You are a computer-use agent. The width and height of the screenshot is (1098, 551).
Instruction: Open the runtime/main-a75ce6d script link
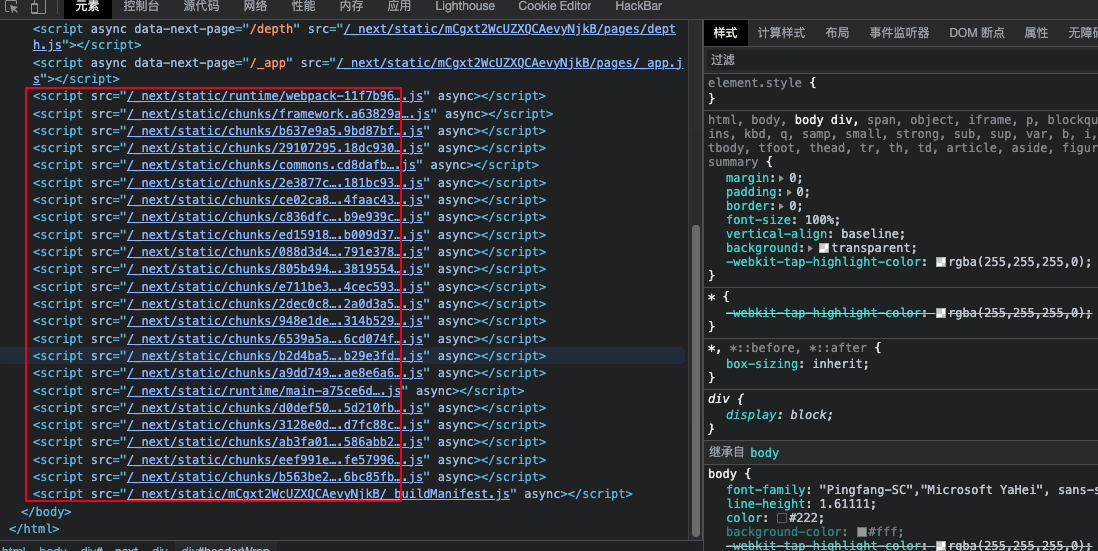[264, 391]
